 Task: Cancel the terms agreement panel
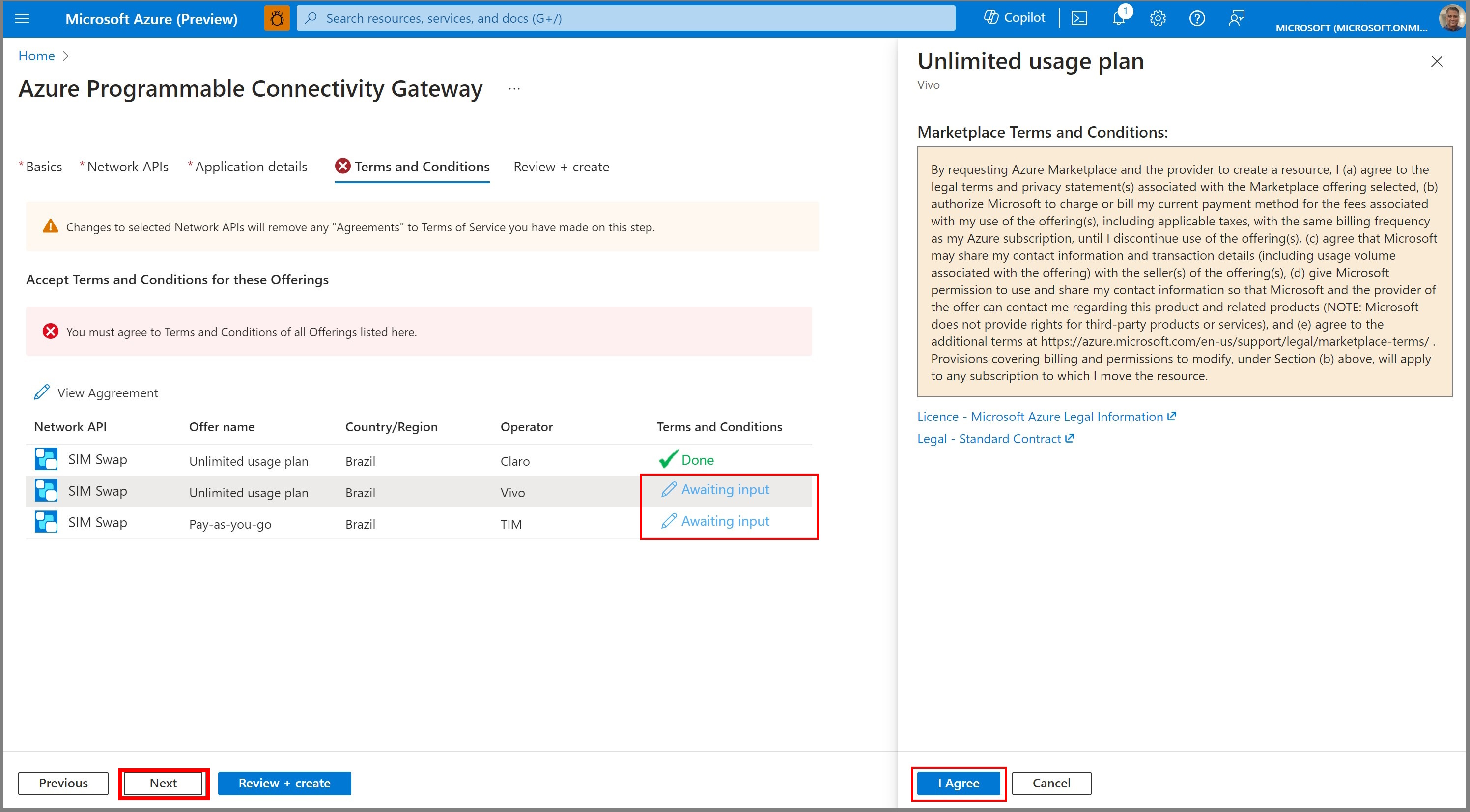click(x=1051, y=784)
